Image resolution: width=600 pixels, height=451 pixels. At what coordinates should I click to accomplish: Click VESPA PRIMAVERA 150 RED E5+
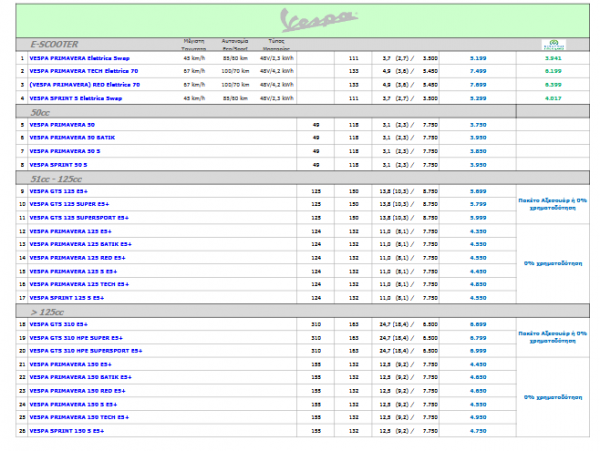pyautogui.click(x=77, y=391)
